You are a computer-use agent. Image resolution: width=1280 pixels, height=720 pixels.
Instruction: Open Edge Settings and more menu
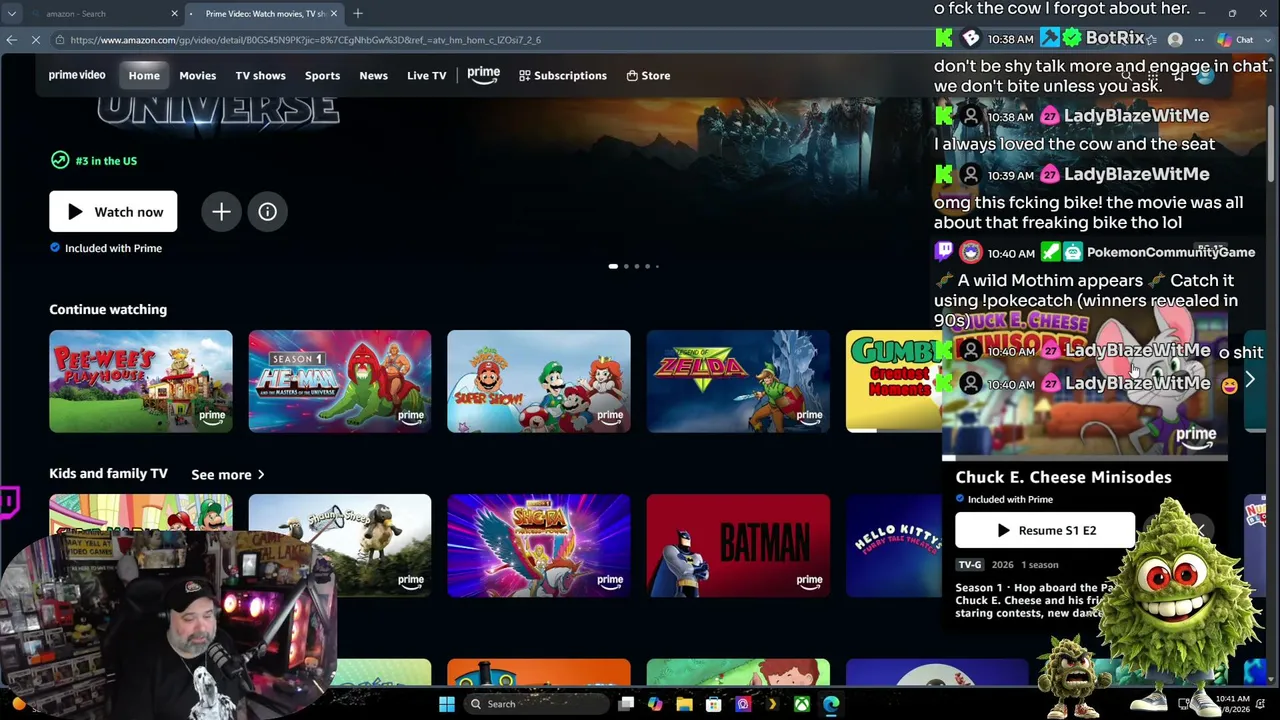(1199, 40)
